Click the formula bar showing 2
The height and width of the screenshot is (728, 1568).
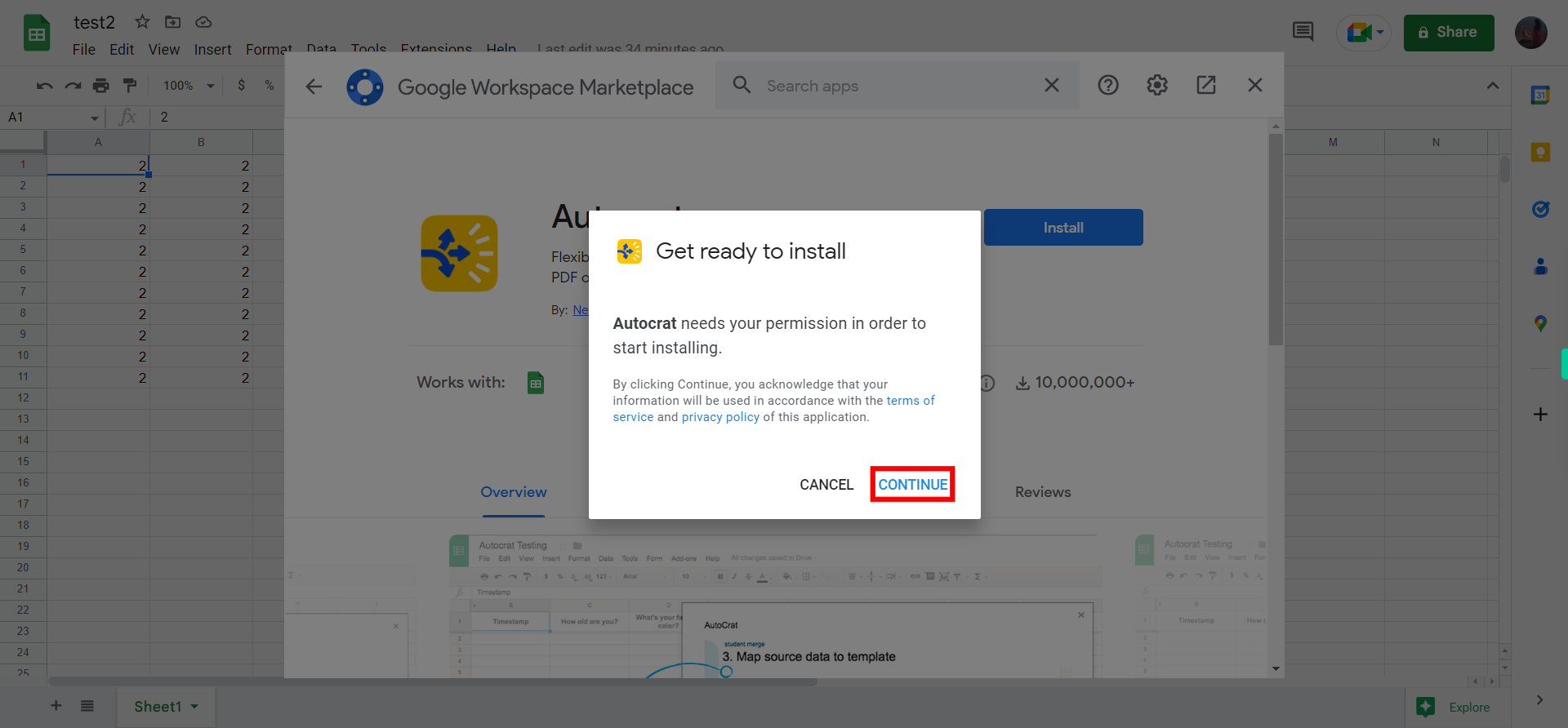click(216, 118)
